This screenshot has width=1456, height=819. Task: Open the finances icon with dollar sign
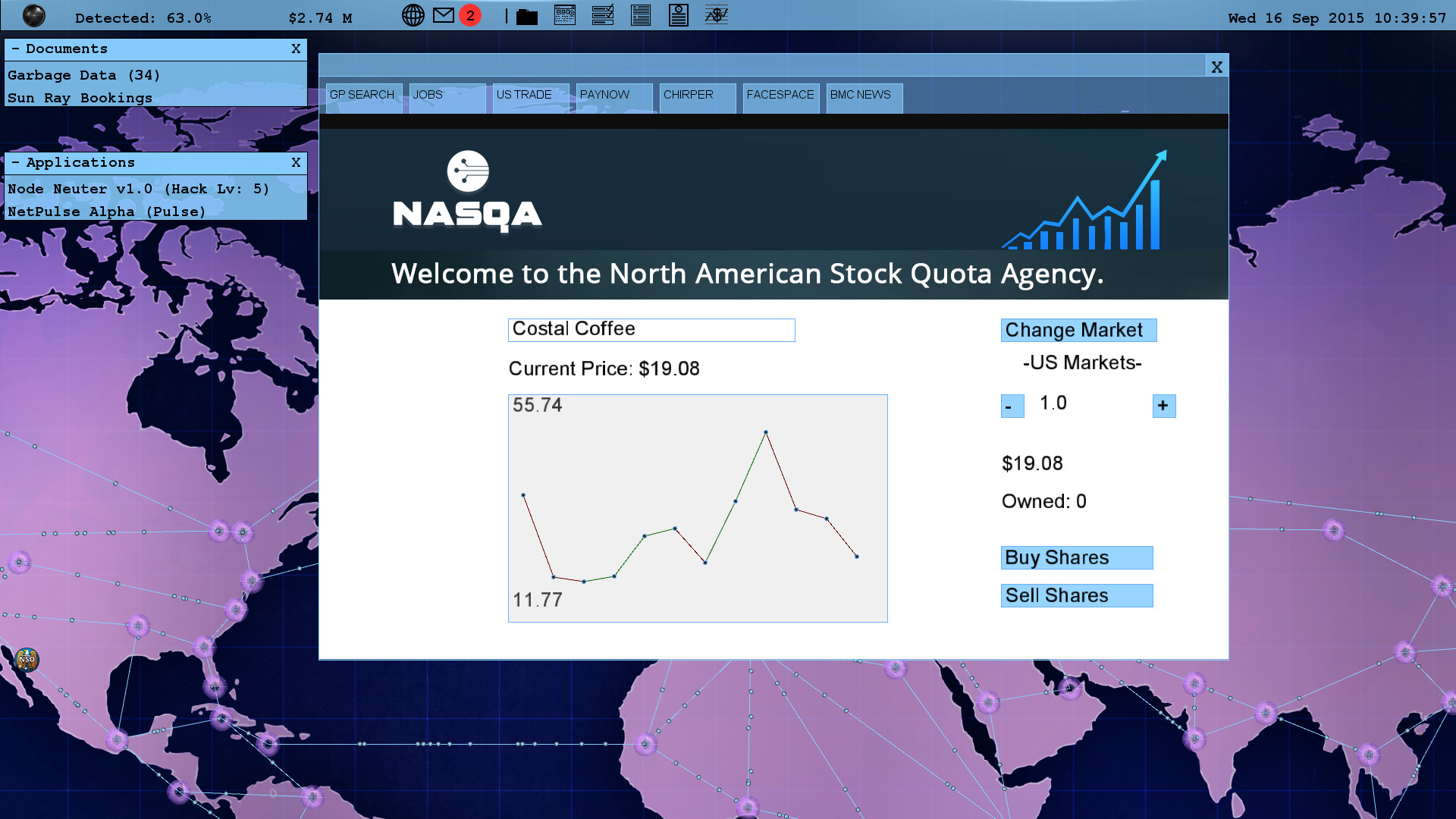tap(717, 15)
